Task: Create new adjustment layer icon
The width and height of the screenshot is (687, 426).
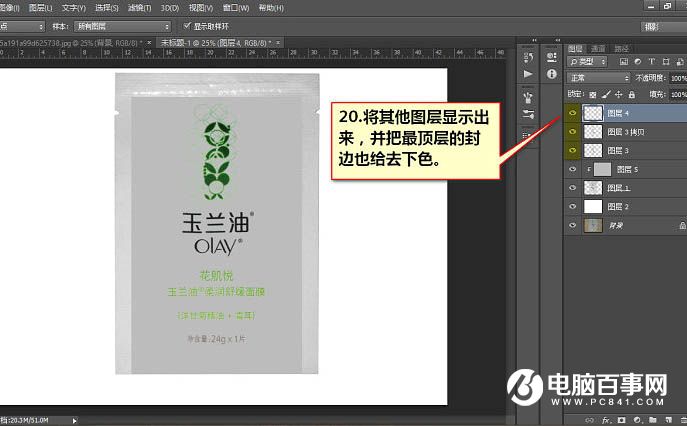Action: (x=637, y=420)
